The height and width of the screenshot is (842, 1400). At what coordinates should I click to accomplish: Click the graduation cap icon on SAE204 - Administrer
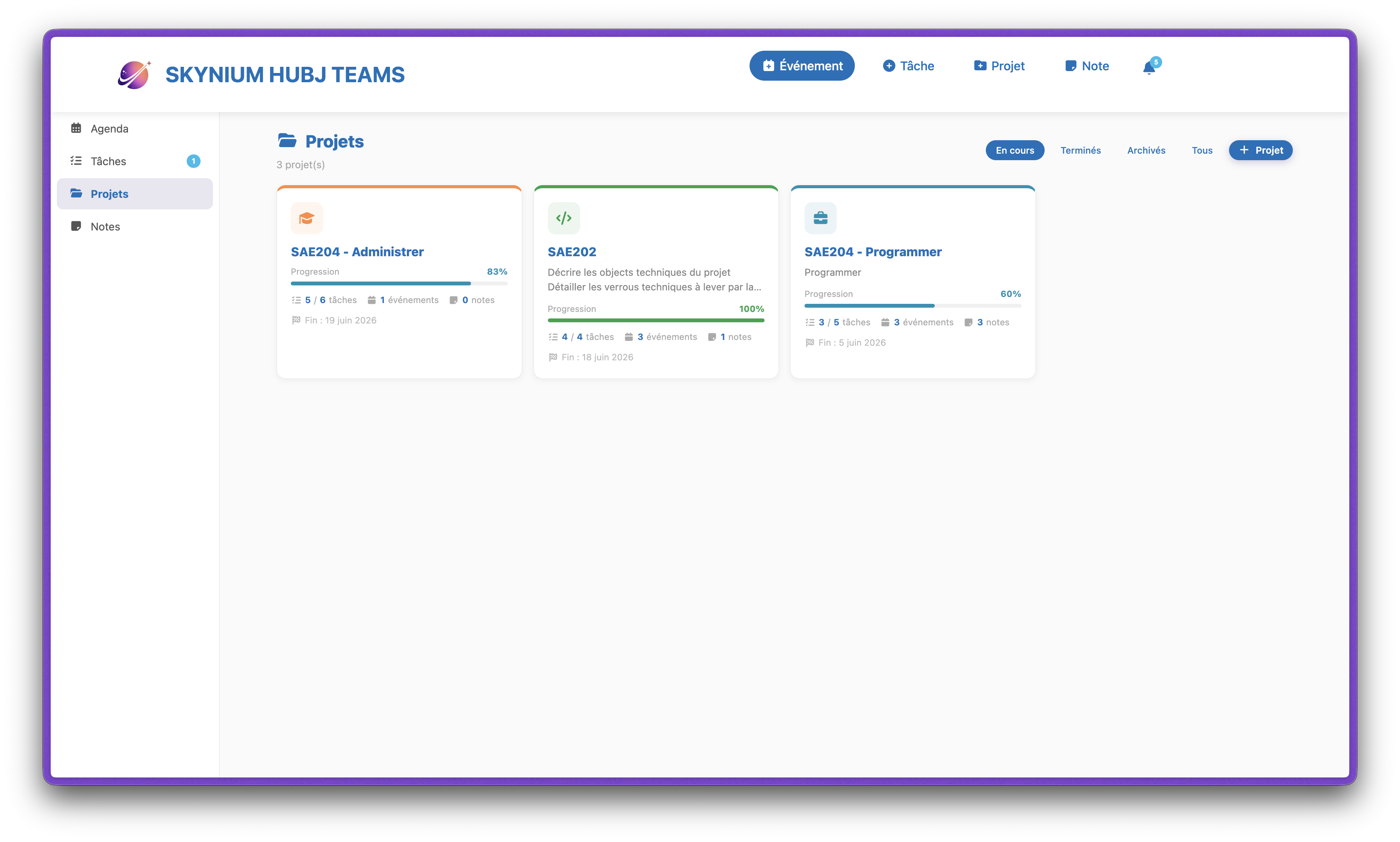(307, 218)
